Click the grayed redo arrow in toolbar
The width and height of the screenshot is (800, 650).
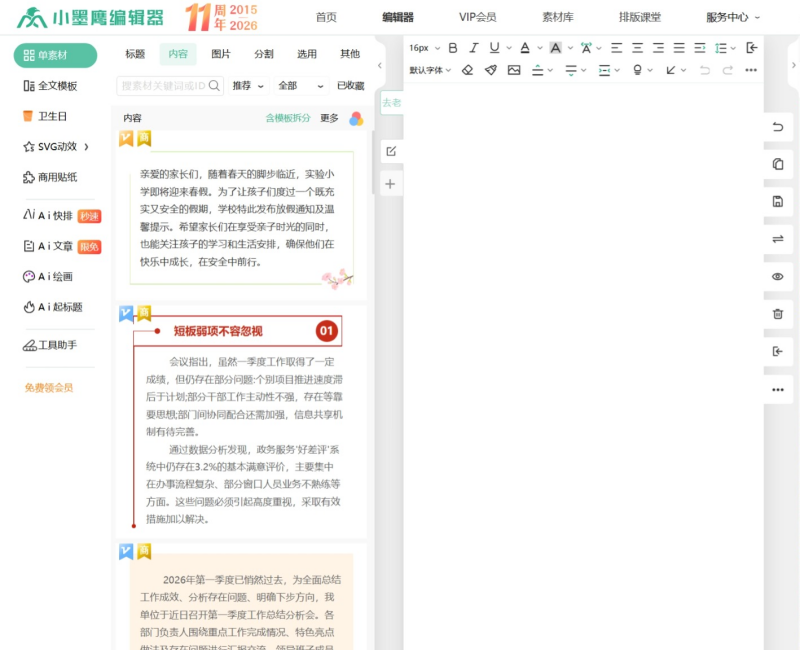728,70
